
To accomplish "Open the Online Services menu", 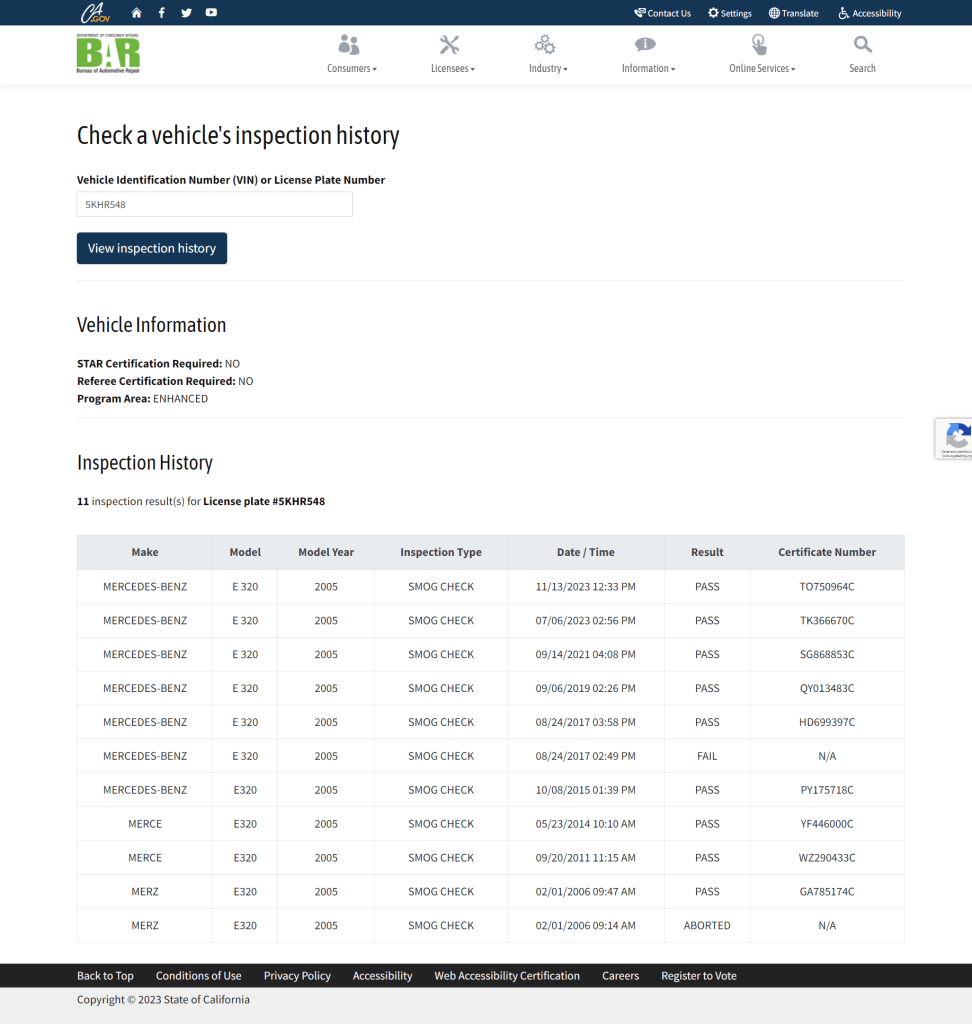I will tap(761, 55).
